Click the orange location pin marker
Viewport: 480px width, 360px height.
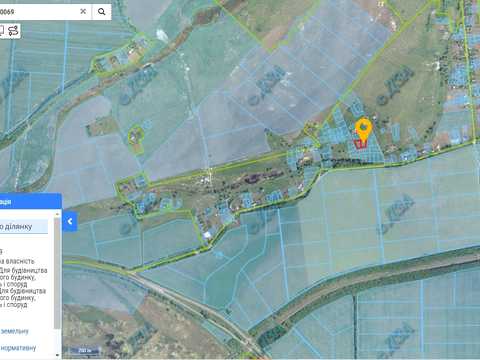[363, 129]
